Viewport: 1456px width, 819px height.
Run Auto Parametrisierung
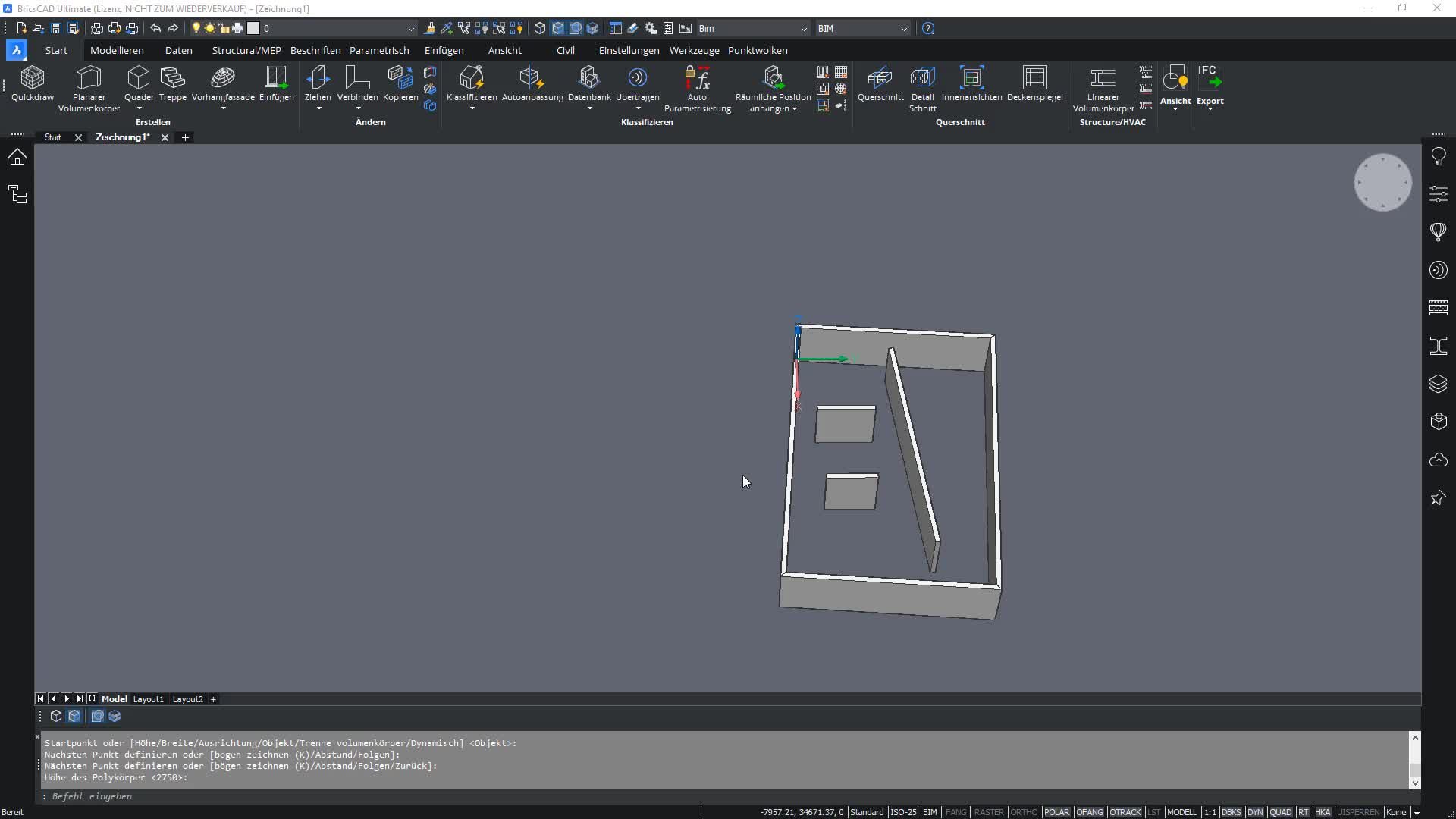(698, 89)
